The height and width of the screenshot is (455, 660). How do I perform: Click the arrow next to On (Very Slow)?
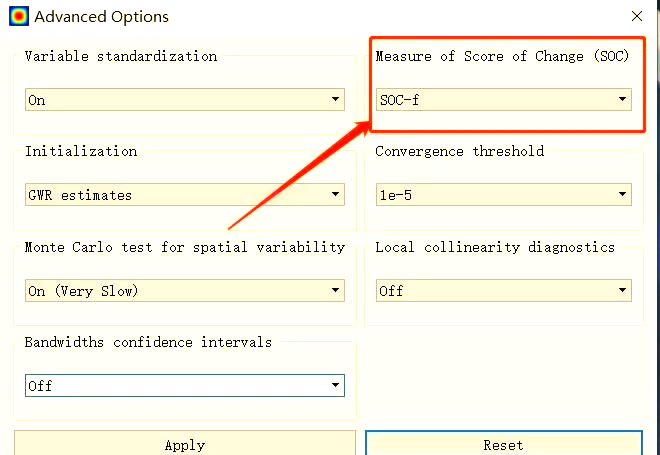tap(335, 291)
